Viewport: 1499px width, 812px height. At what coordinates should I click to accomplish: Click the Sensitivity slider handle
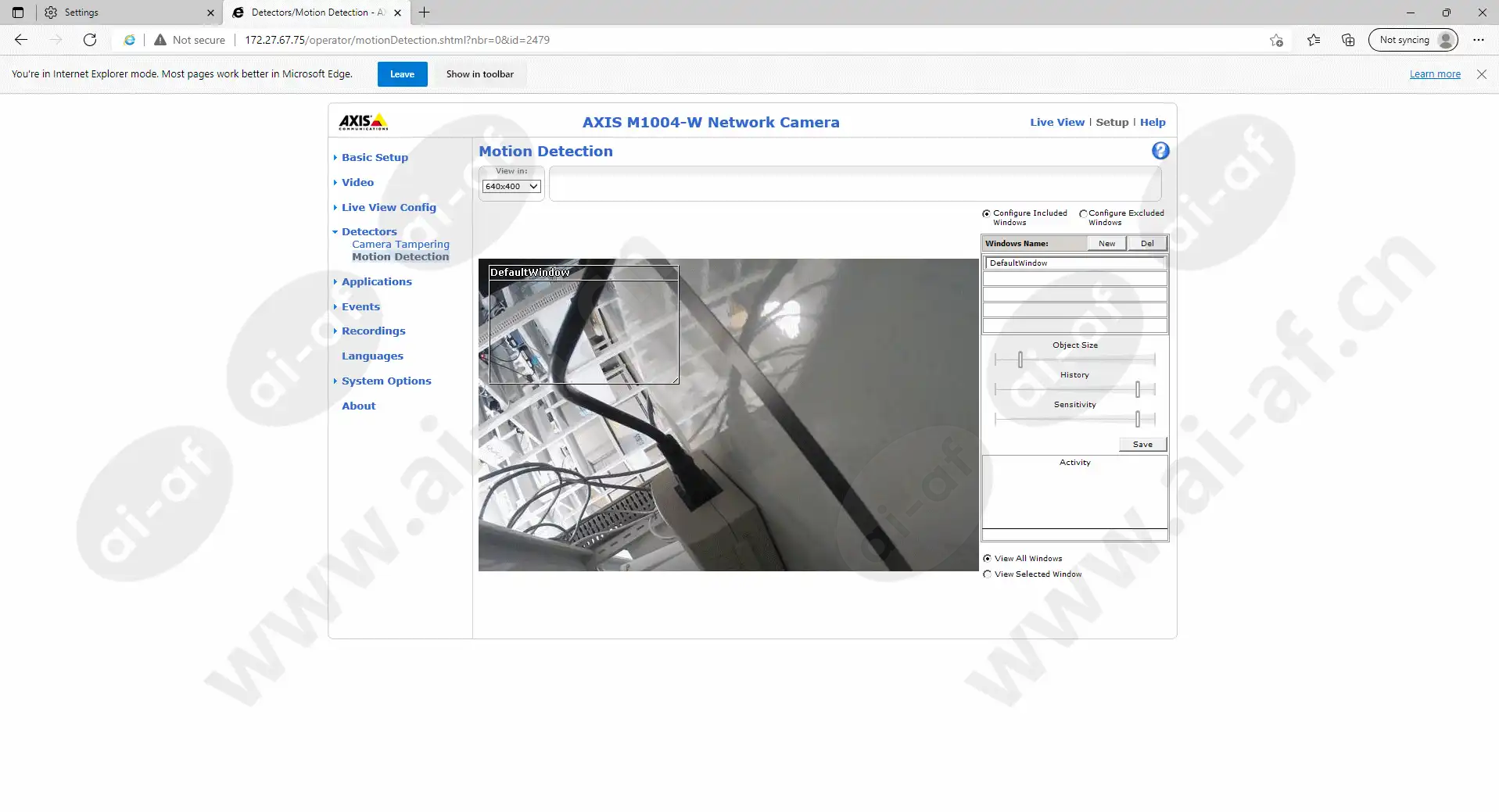1138,419
